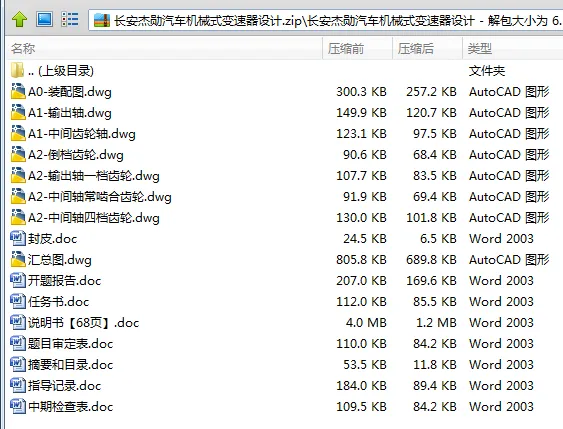
Task: Click the A2-输出轴一档齿轮.dwg file icon
Action: pos(18,175)
